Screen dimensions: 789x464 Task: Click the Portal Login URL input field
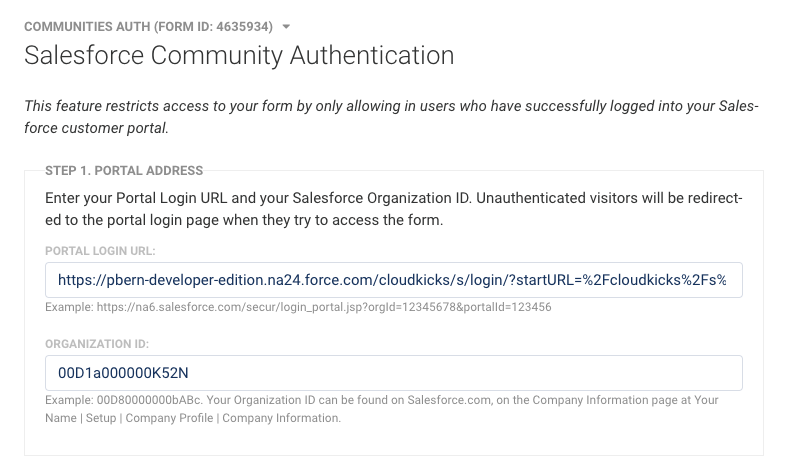point(393,280)
